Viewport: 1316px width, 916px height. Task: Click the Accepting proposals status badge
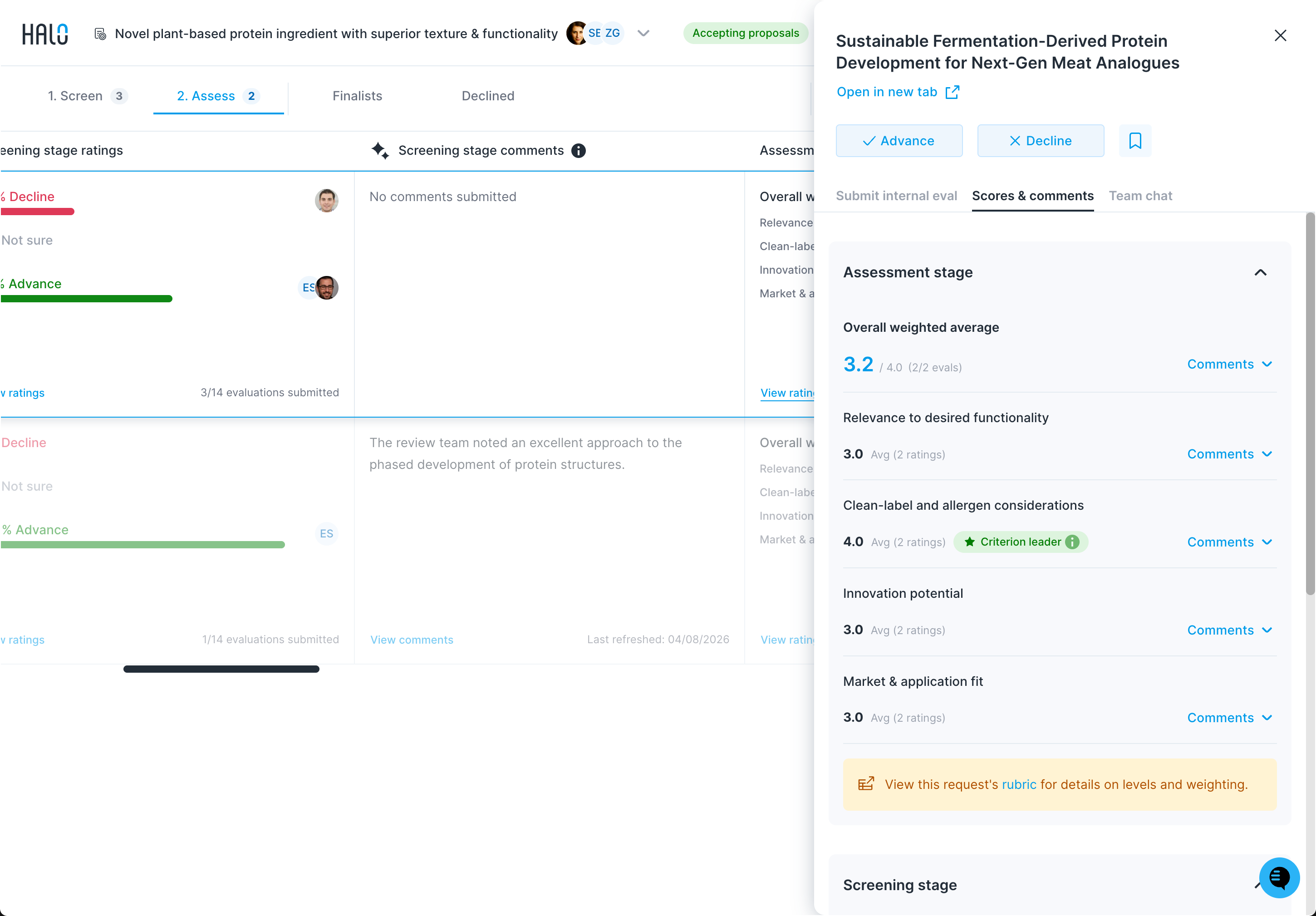pos(745,33)
